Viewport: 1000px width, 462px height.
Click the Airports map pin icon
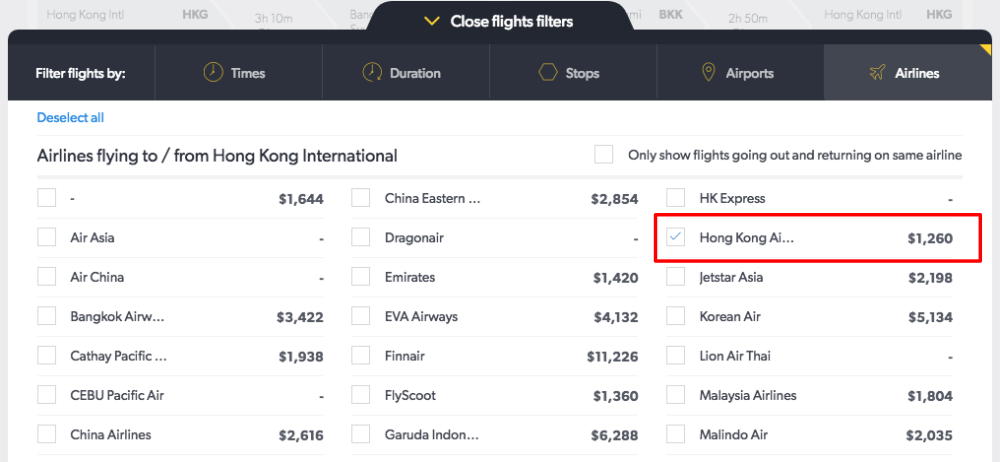point(708,72)
